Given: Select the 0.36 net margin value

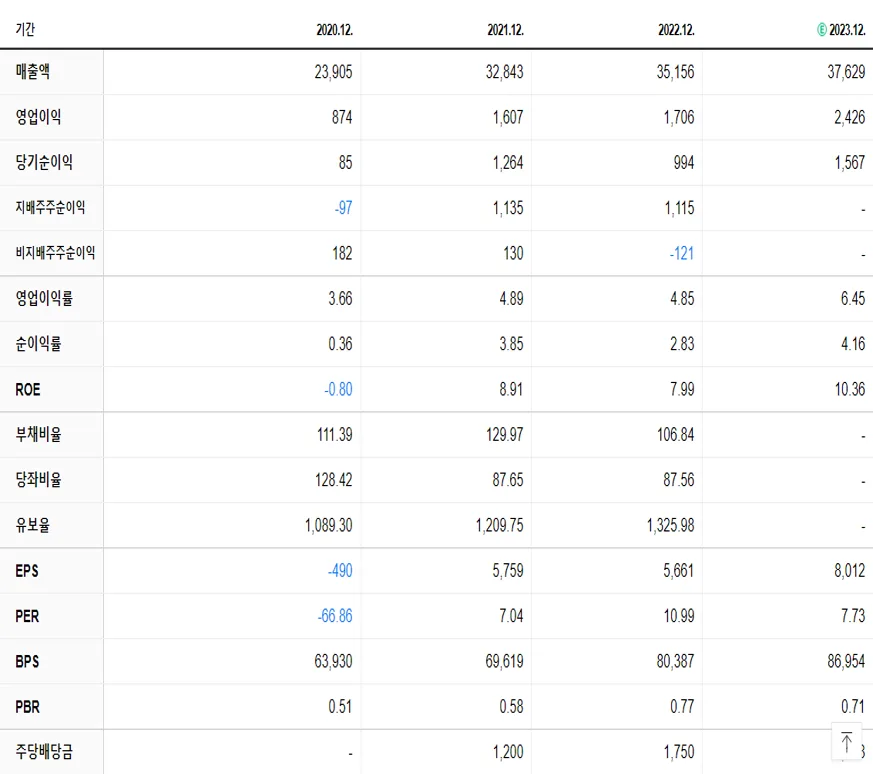Looking at the screenshot, I should 340,344.
